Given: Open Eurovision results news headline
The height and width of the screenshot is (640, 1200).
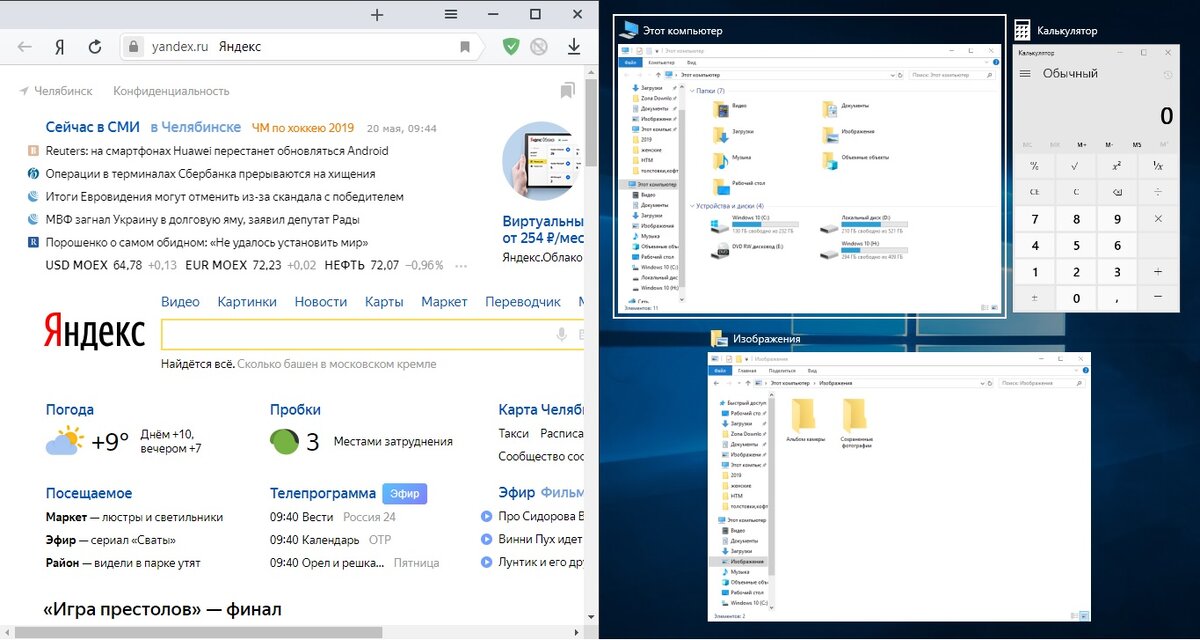Looking at the screenshot, I should tap(225, 197).
